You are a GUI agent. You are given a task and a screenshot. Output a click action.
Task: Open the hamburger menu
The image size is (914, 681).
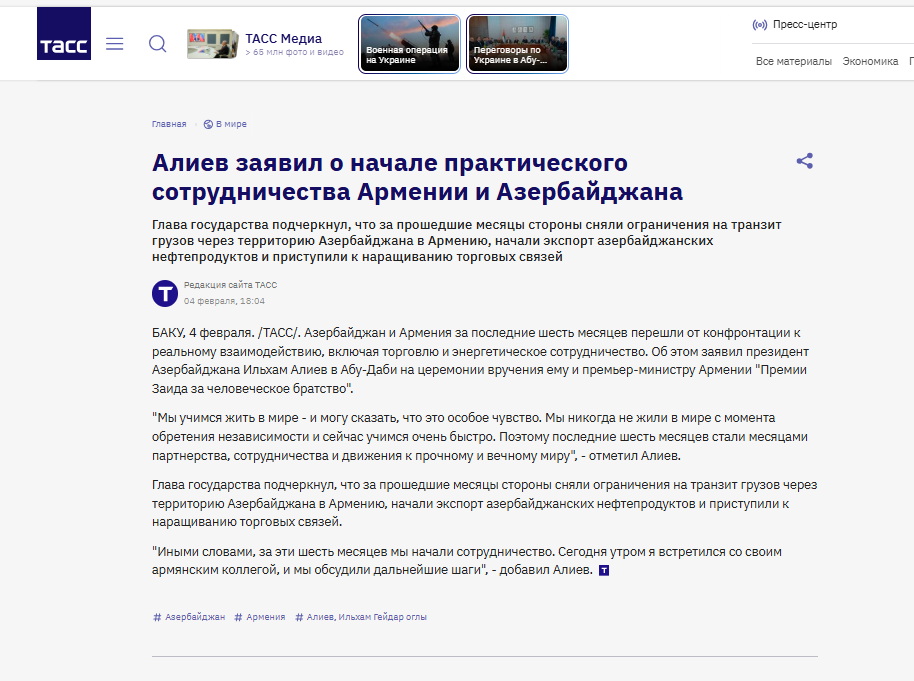pyautogui.click(x=115, y=44)
